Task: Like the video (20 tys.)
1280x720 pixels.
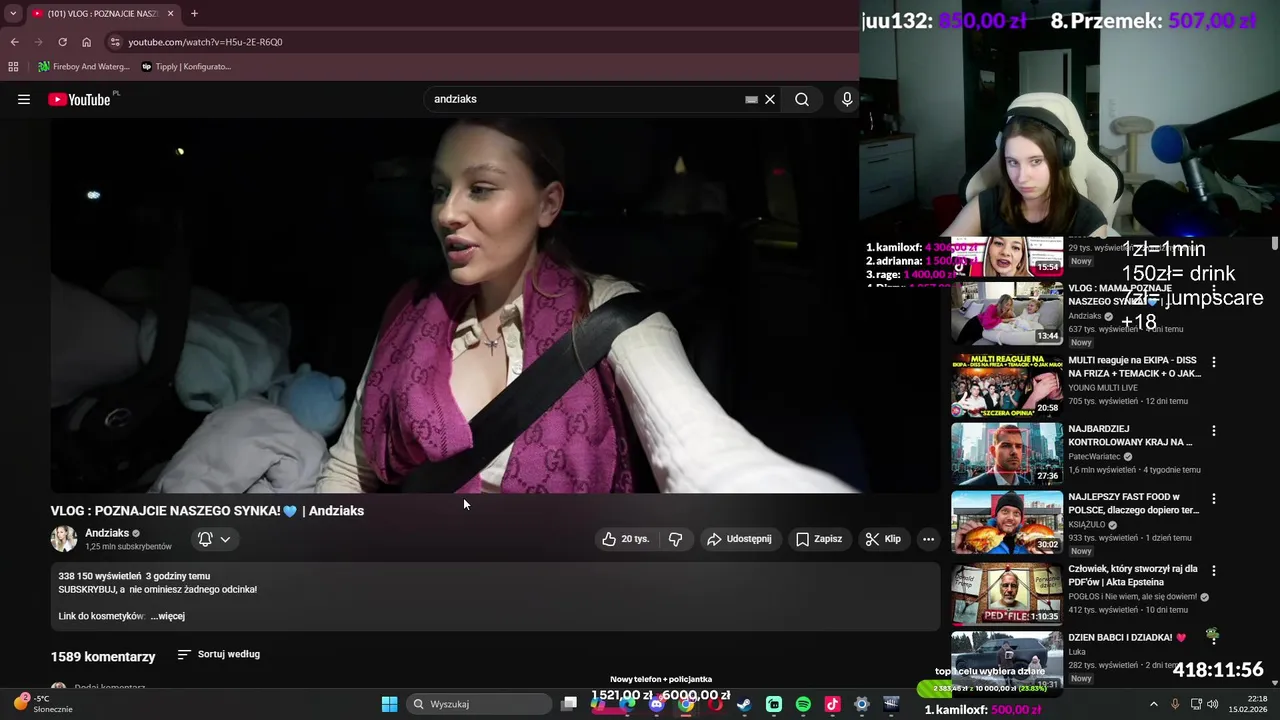Action: [x=626, y=539]
